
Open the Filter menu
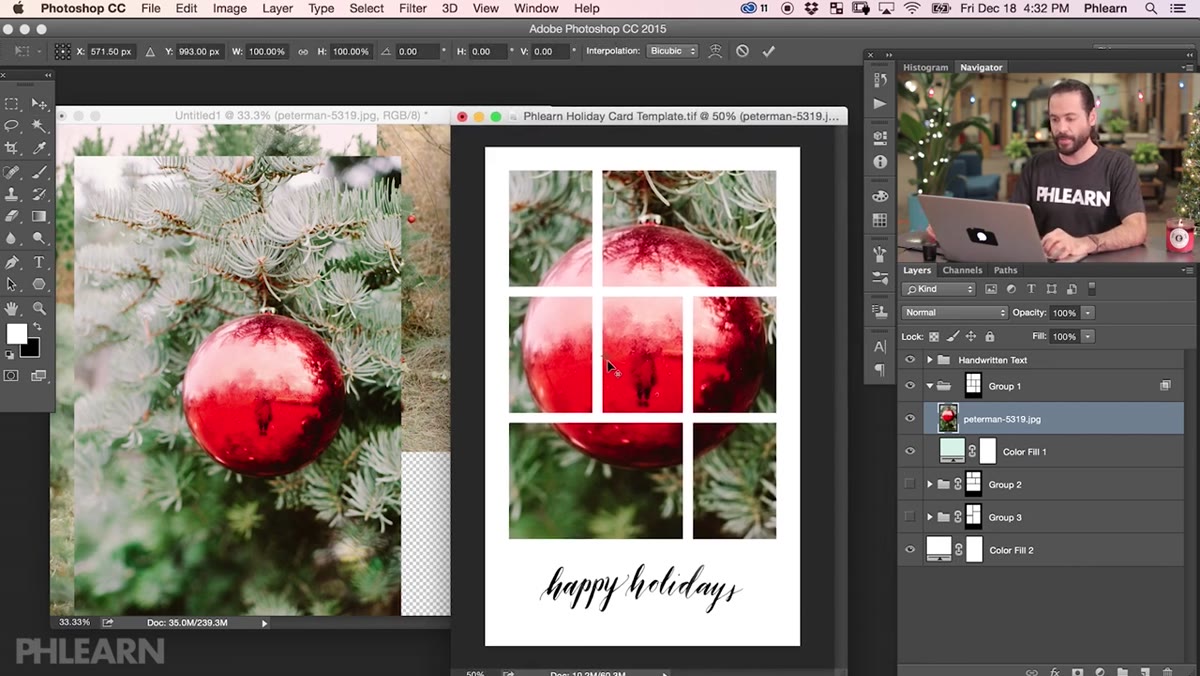pos(412,8)
